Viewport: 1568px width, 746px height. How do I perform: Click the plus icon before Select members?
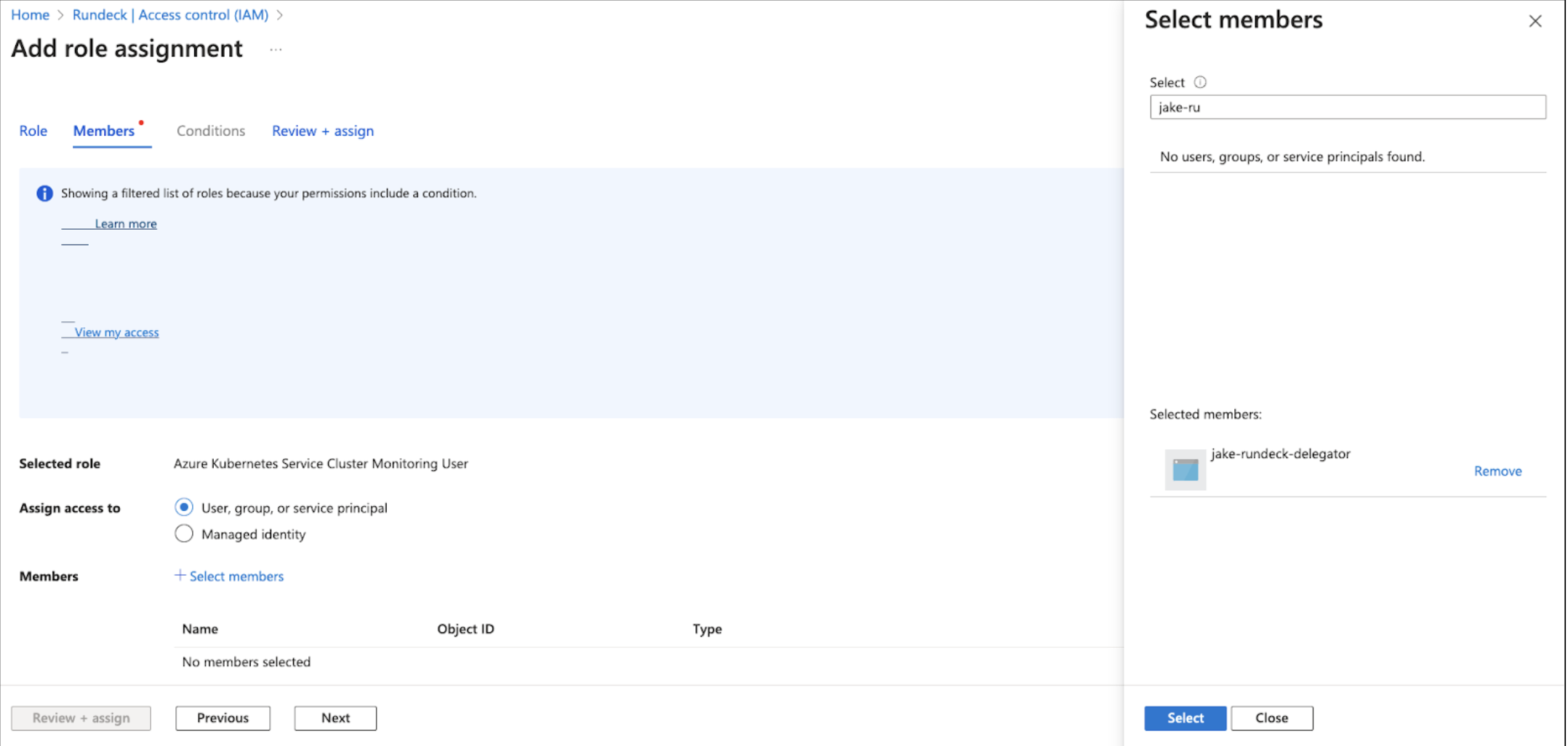coord(180,575)
